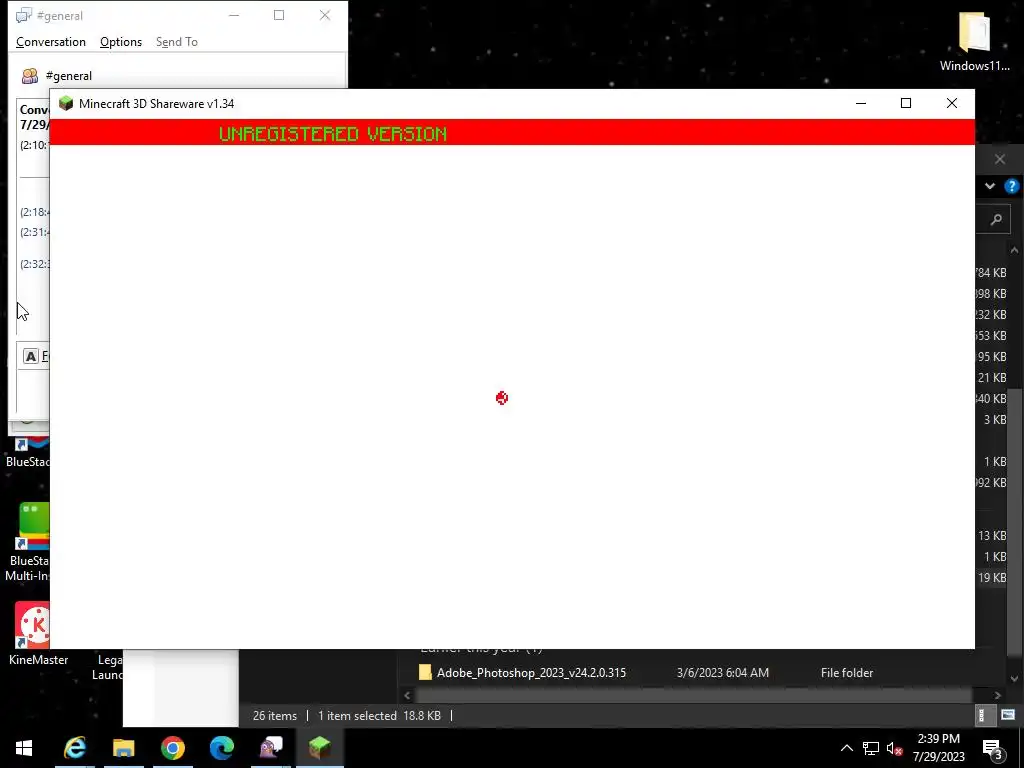
Task: Select the selected 19 KB file row
Action: [991, 577]
